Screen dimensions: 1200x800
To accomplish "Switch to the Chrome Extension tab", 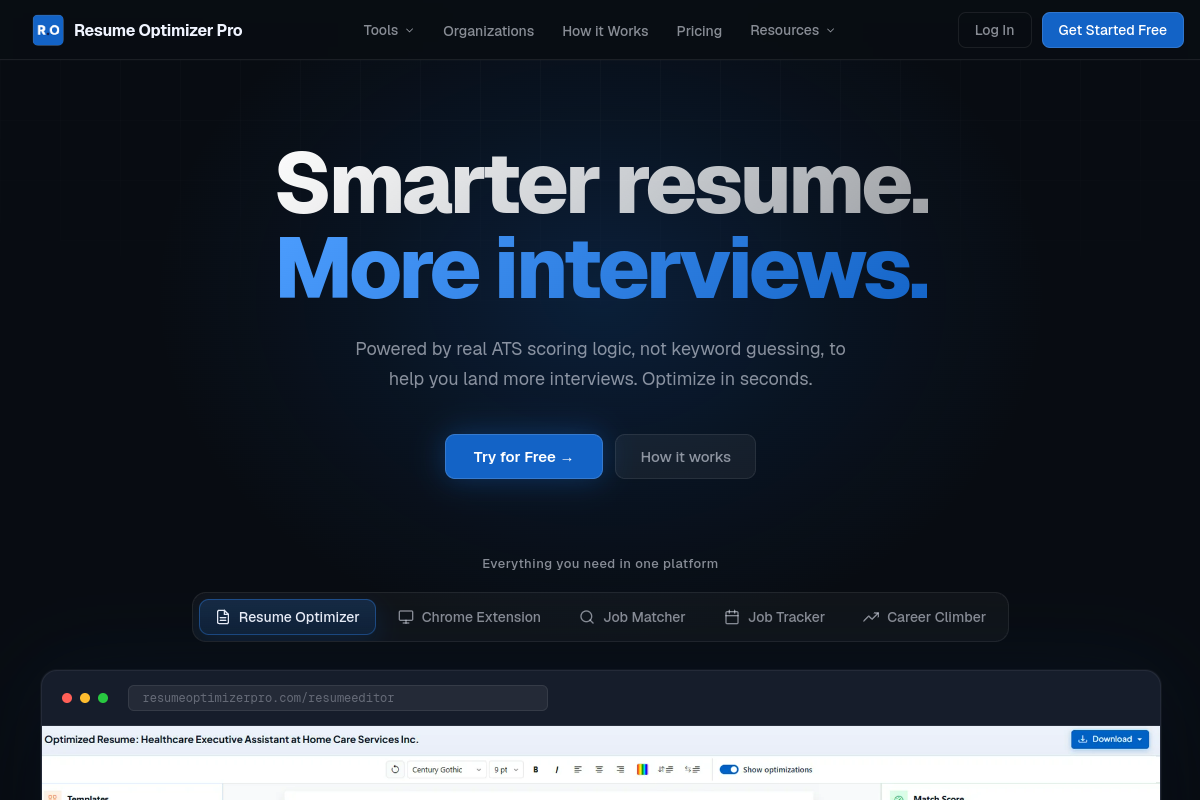I will tap(469, 617).
